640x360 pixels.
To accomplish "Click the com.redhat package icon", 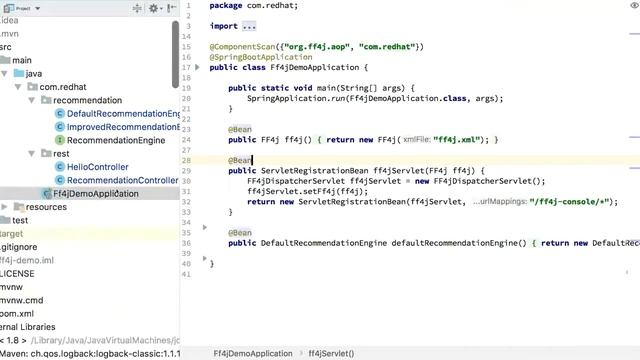I will pyautogui.click(x=32, y=87).
